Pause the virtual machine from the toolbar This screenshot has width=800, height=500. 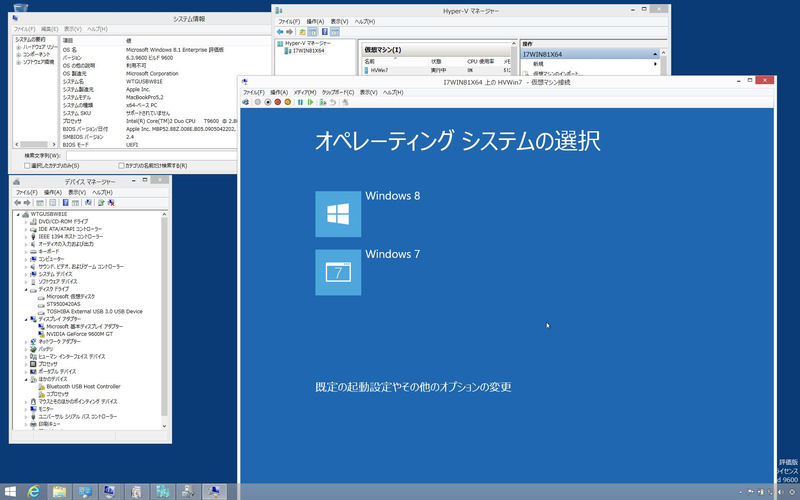tap(300, 102)
